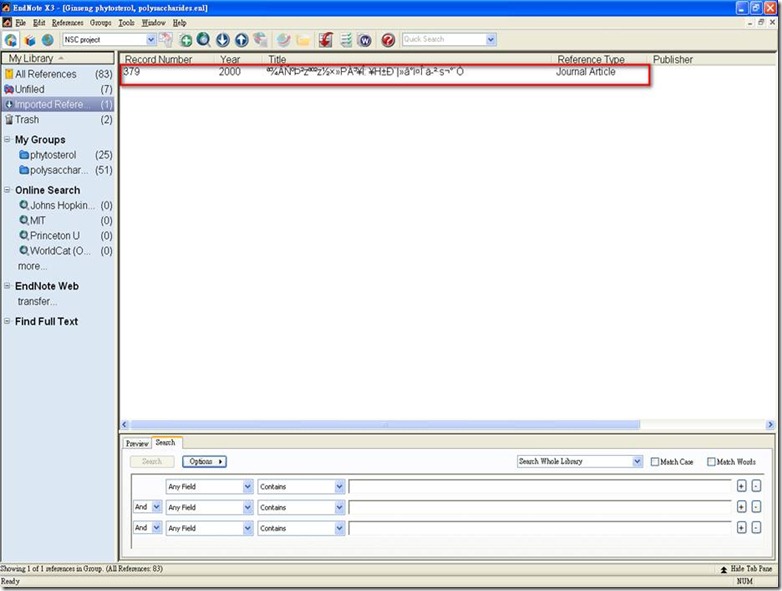The width and height of the screenshot is (782, 591).
Task: Click the copy to local library icon
Action: [165, 39]
